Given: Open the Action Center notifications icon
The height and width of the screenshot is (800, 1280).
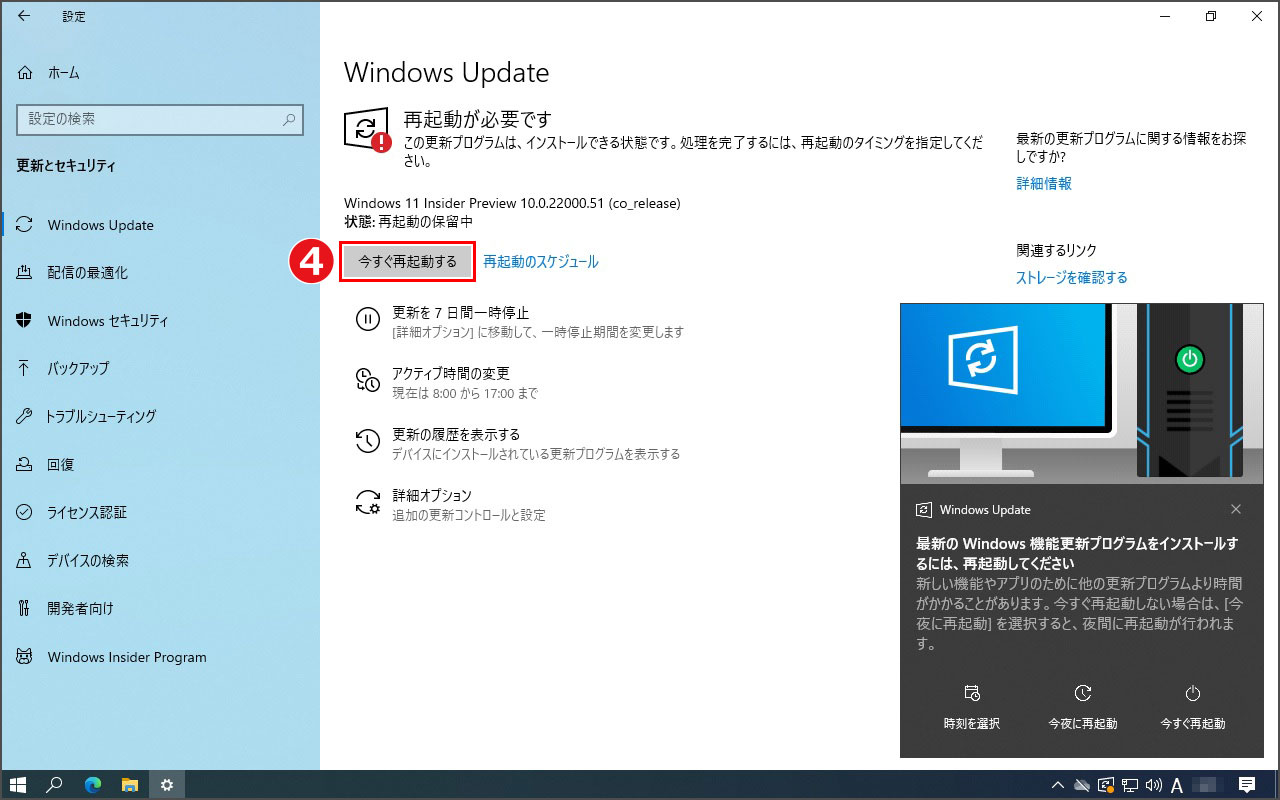Looking at the screenshot, I should point(1247,785).
